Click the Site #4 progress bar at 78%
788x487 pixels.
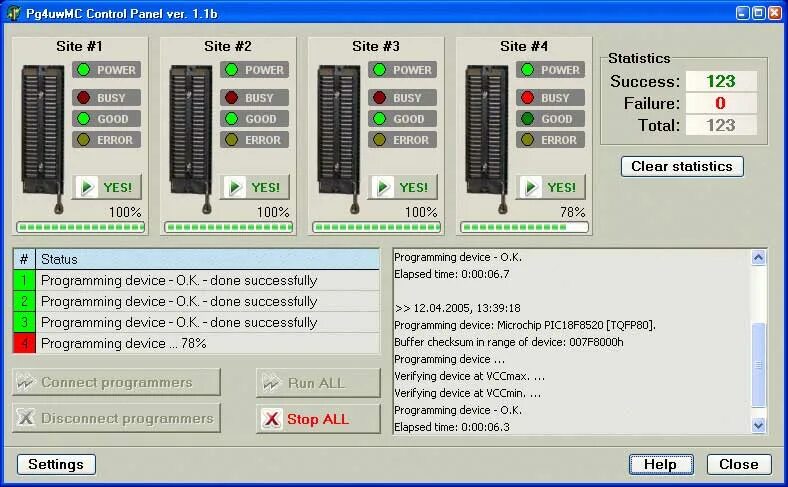[x=525, y=227]
